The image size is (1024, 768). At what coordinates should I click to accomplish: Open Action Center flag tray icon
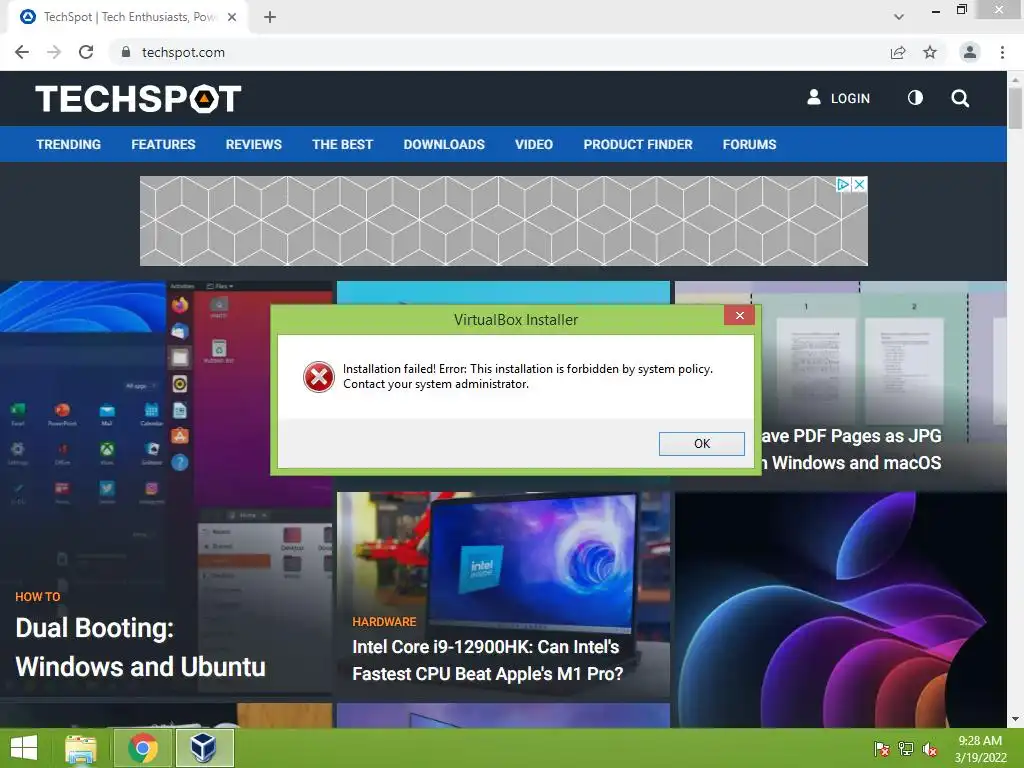coord(881,749)
